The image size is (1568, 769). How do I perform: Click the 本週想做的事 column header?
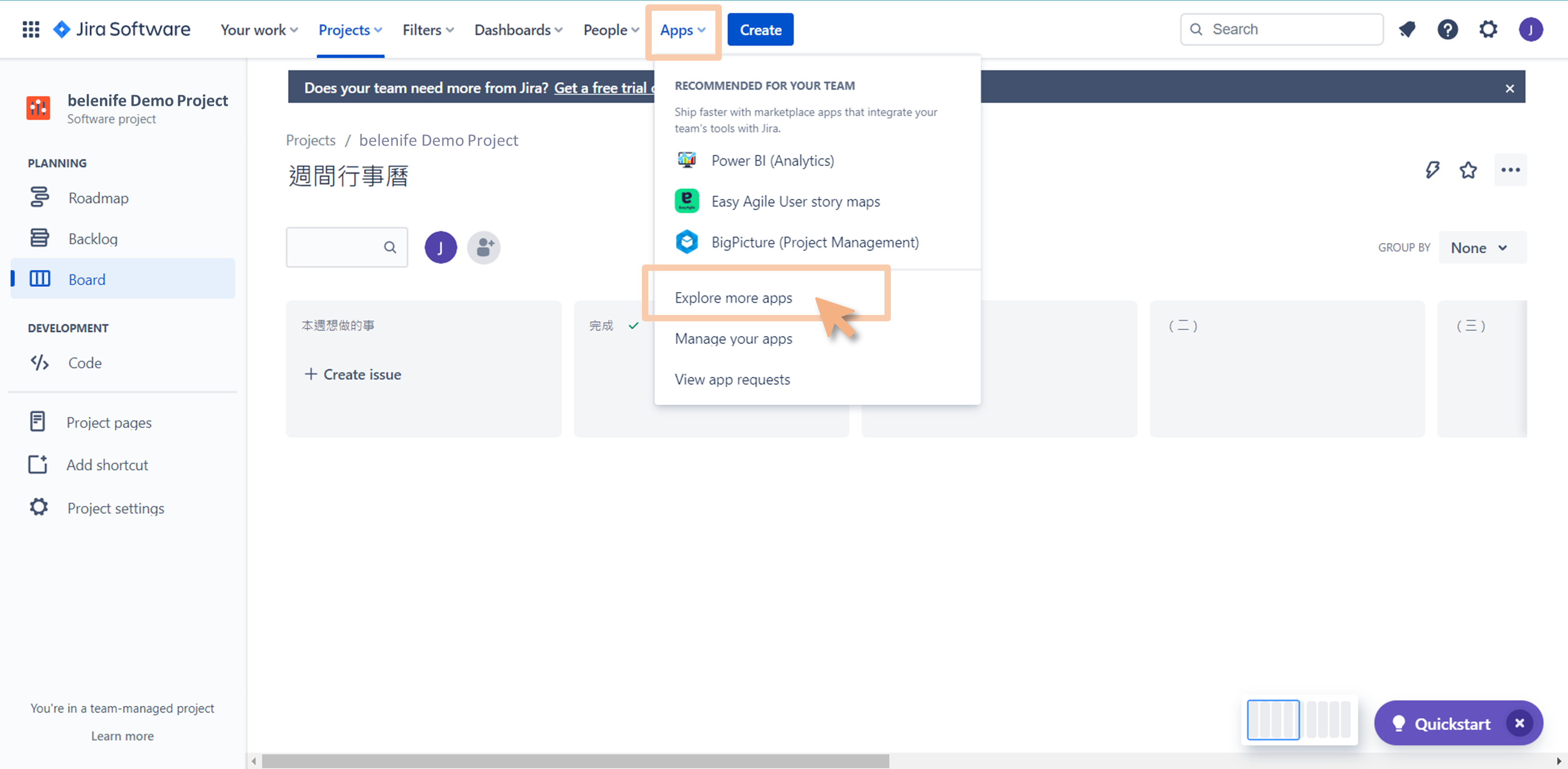[338, 326]
